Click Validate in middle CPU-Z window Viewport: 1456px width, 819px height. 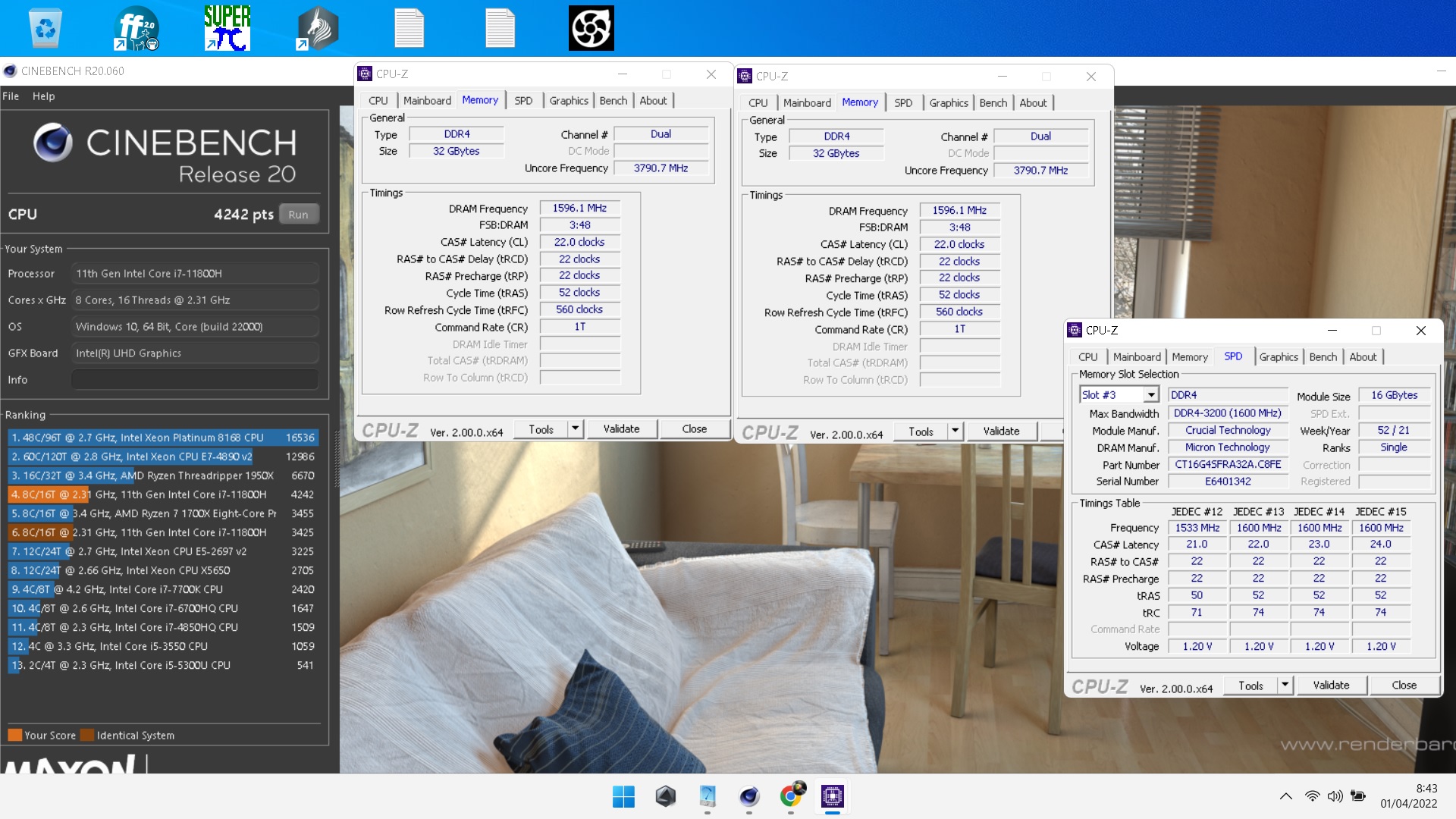pos(1001,431)
